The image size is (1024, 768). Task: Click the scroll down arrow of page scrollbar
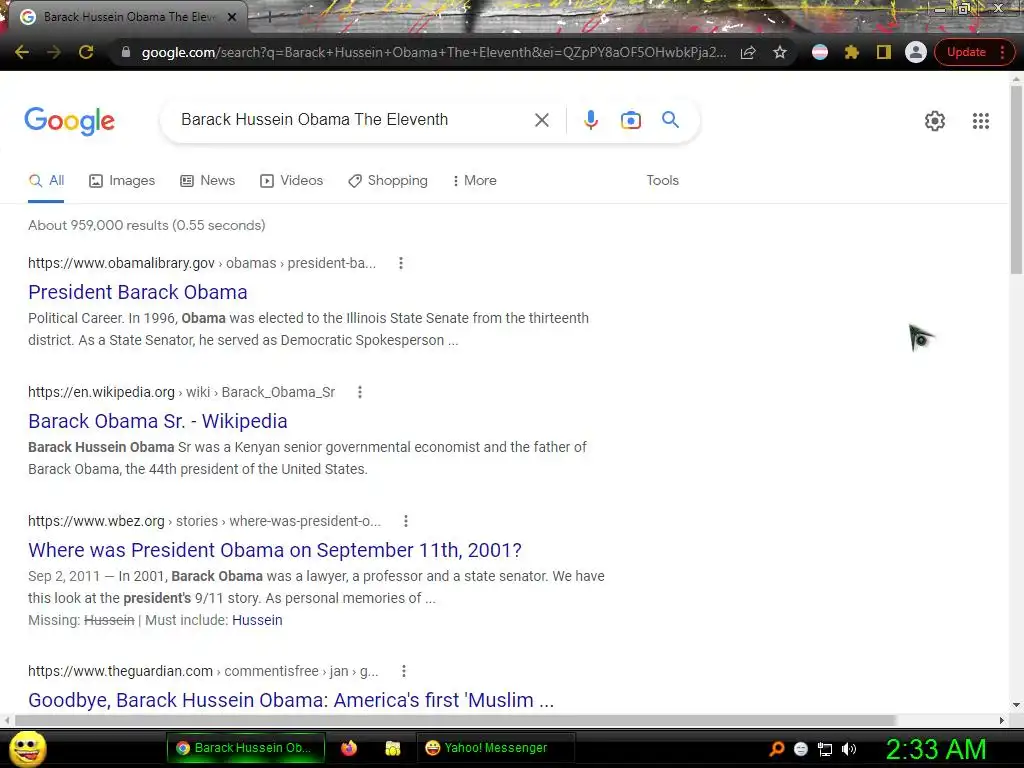(x=1016, y=705)
